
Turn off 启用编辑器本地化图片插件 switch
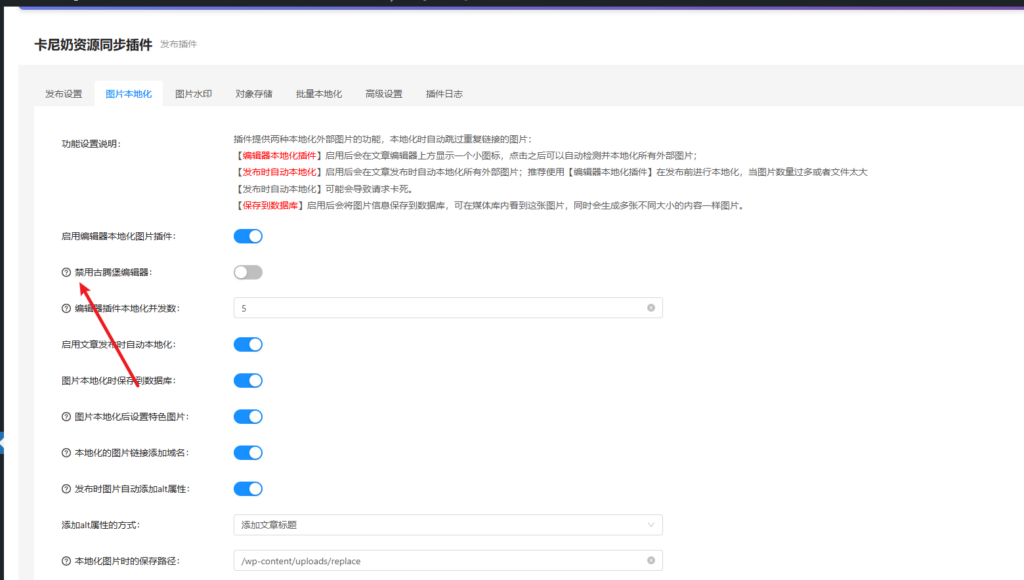click(x=247, y=235)
